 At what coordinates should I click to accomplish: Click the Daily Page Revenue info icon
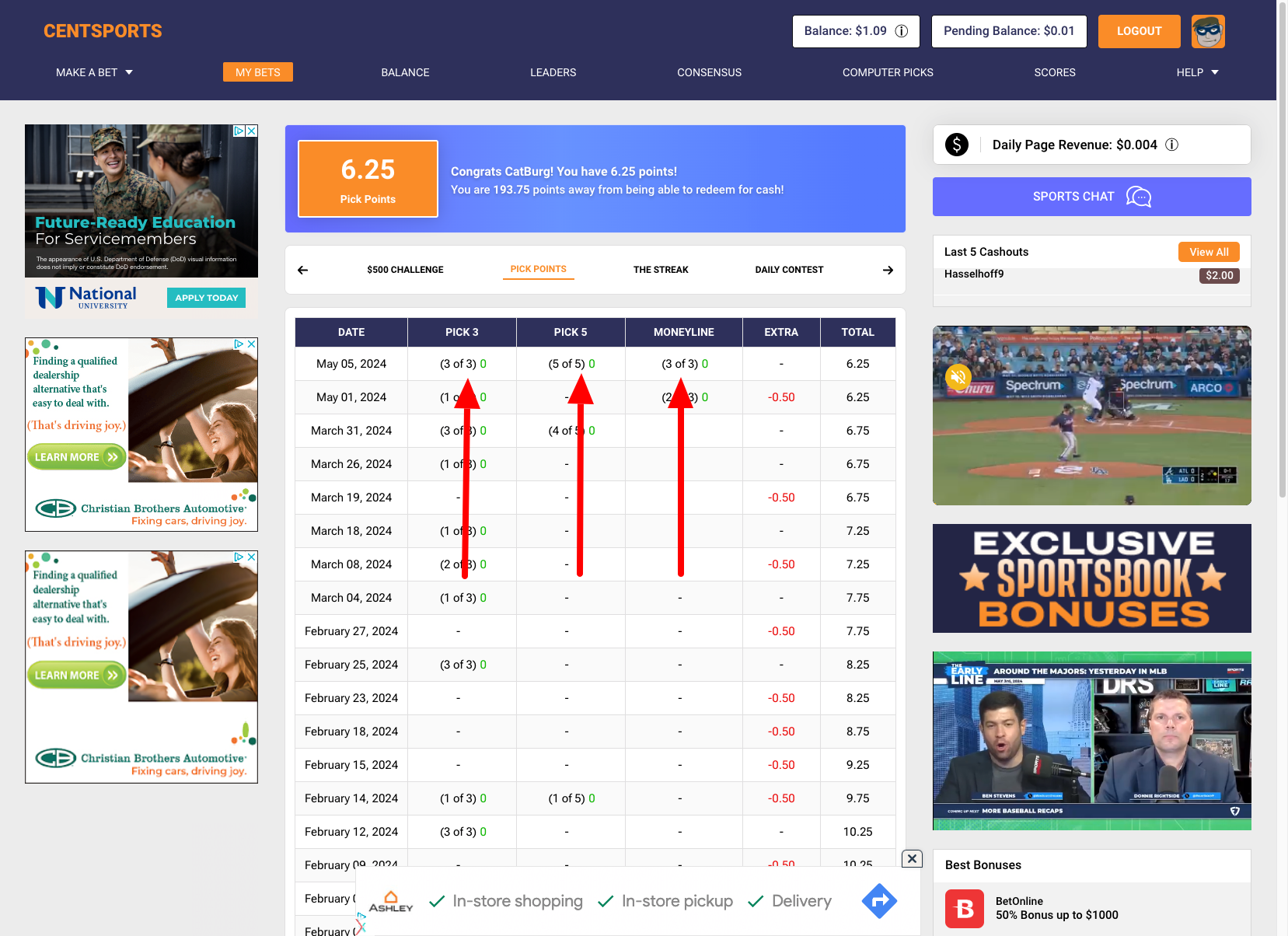click(1172, 145)
